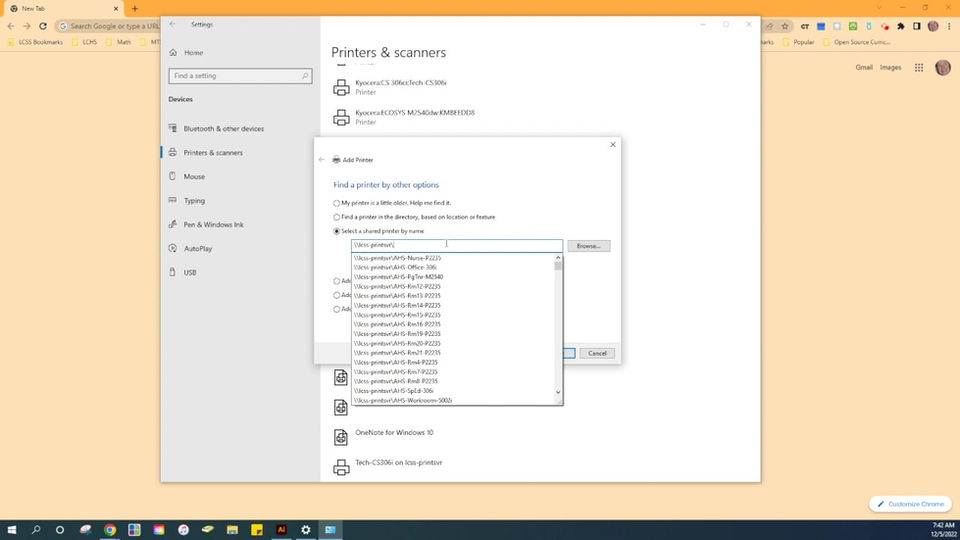Click the search magnifier in Find a setting

(x=305, y=76)
